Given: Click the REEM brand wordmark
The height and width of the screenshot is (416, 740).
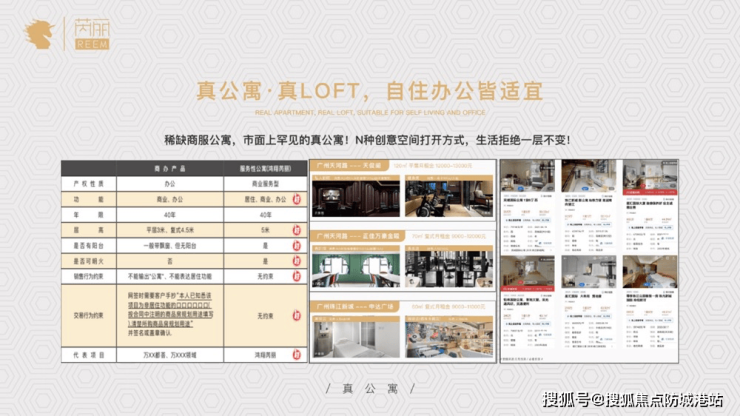Looking at the screenshot, I should point(92,44).
